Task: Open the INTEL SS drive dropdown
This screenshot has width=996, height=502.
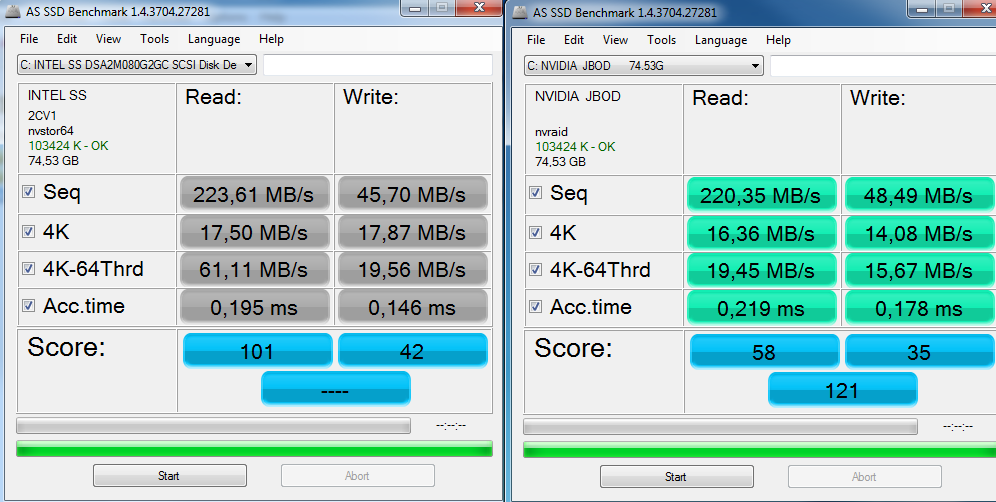Action: coord(137,65)
